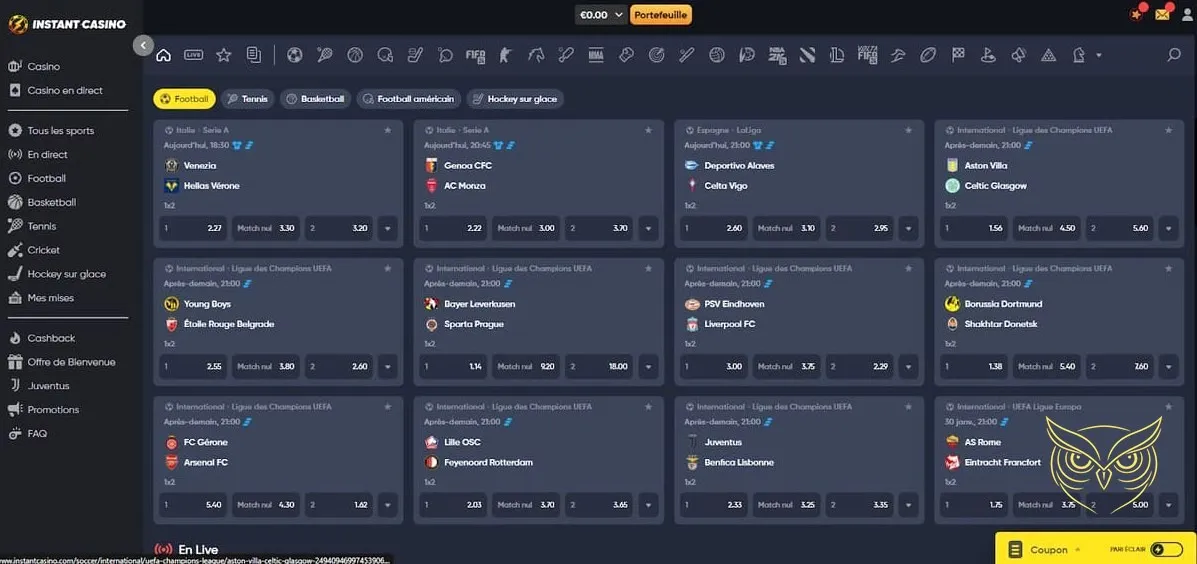Click the Portefeuille button
The width and height of the screenshot is (1197, 564).
click(x=661, y=15)
